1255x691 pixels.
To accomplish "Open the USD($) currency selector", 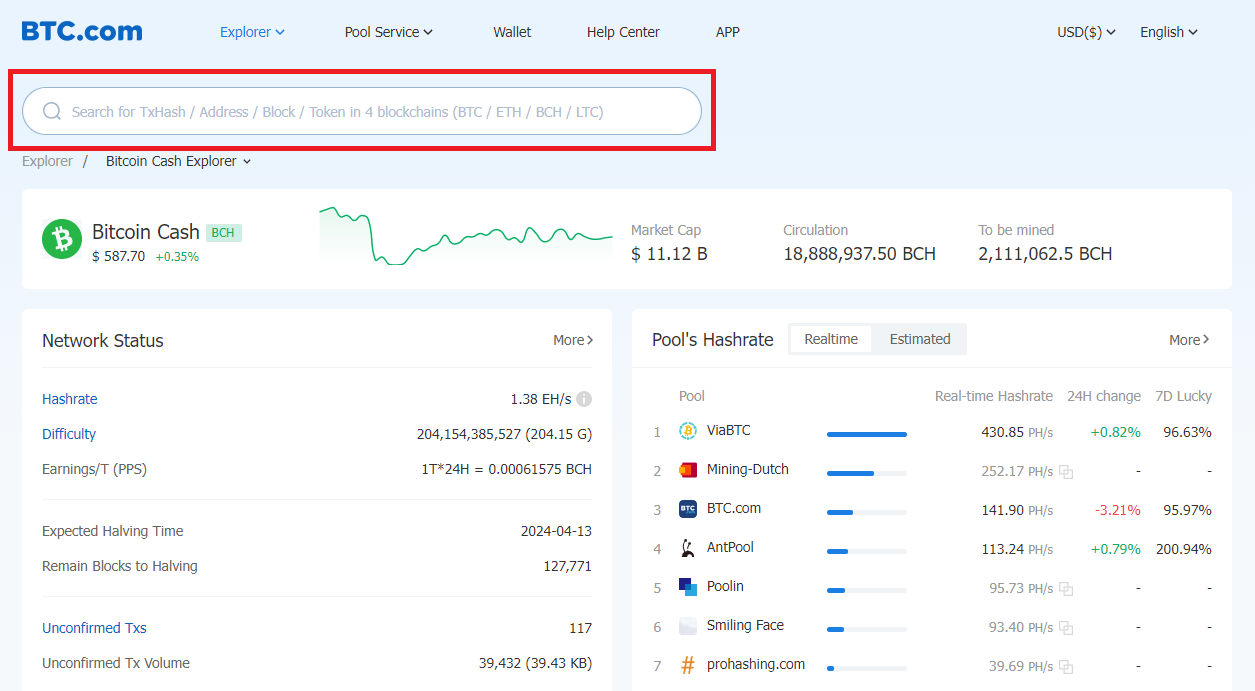I will [1086, 32].
